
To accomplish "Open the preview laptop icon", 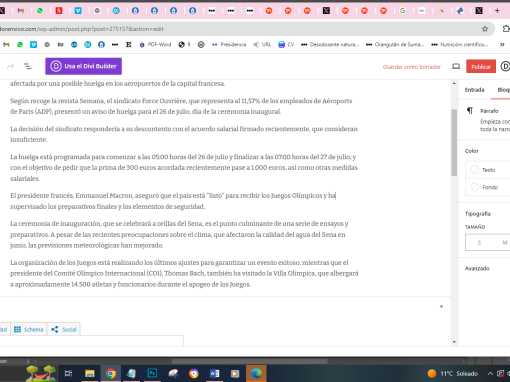I will [x=456, y=66].
